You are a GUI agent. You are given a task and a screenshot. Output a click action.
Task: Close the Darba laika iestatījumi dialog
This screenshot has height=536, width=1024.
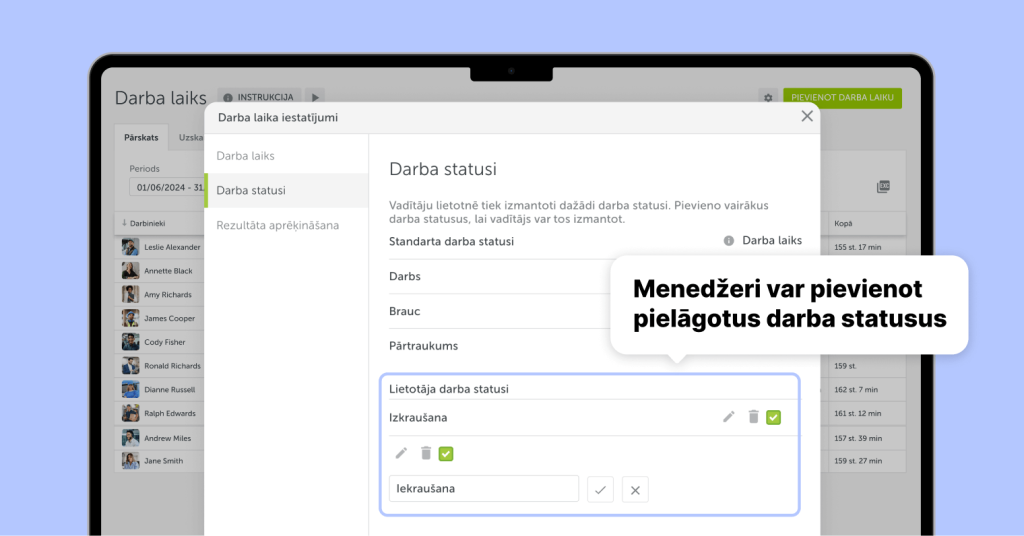pos(807,116)
